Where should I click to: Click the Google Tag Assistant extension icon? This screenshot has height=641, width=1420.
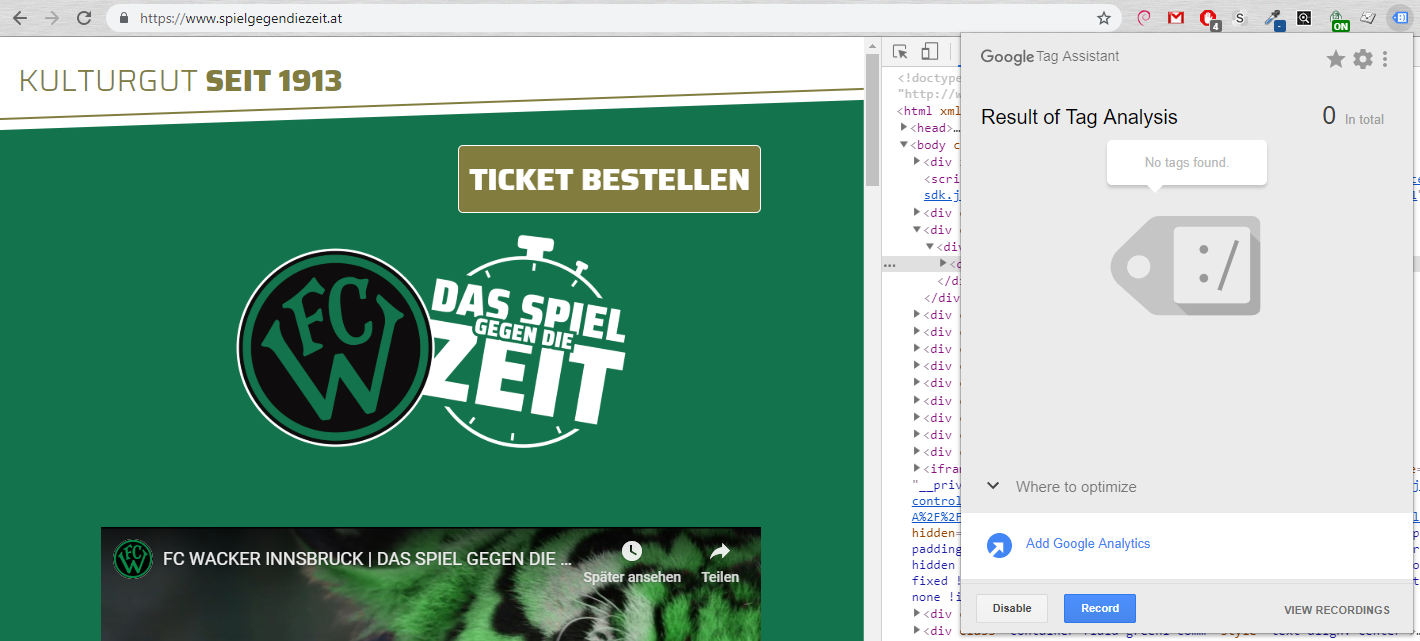coord(1399,18)
